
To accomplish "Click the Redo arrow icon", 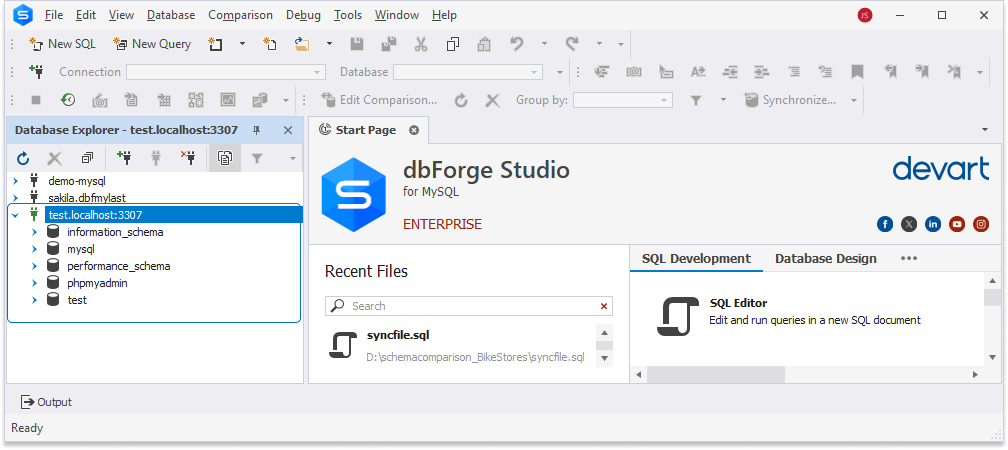I will [572, 44].
